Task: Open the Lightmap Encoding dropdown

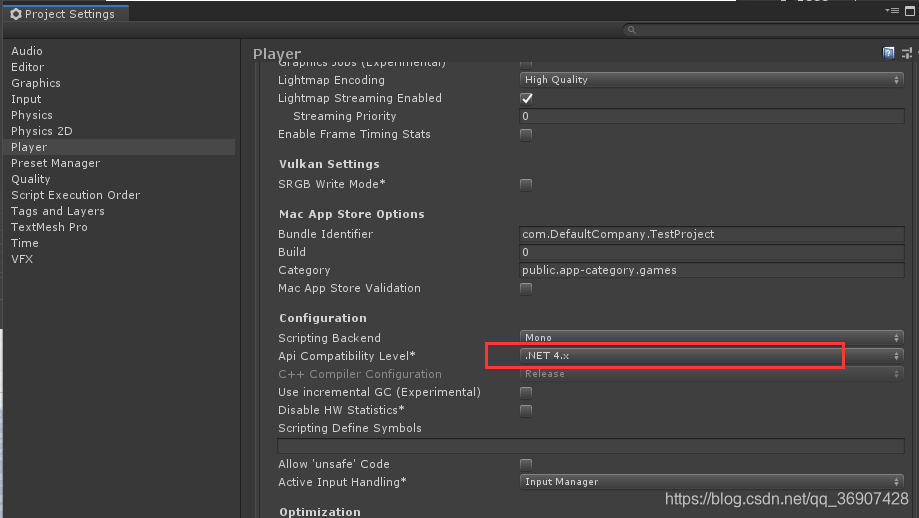Action: point(712,80)
